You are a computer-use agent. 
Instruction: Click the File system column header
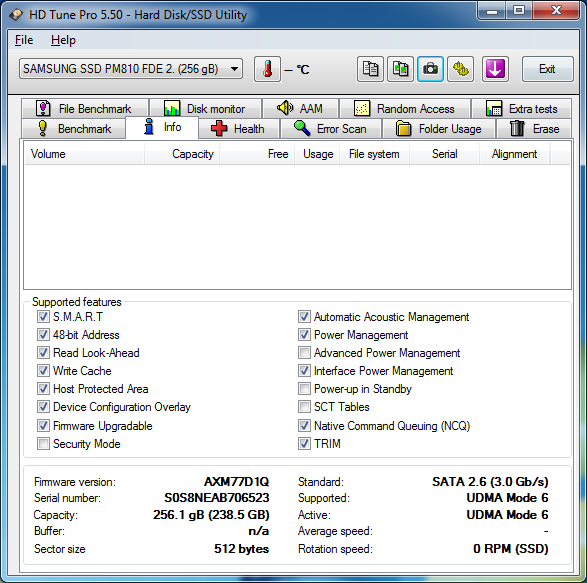point(374,154)
